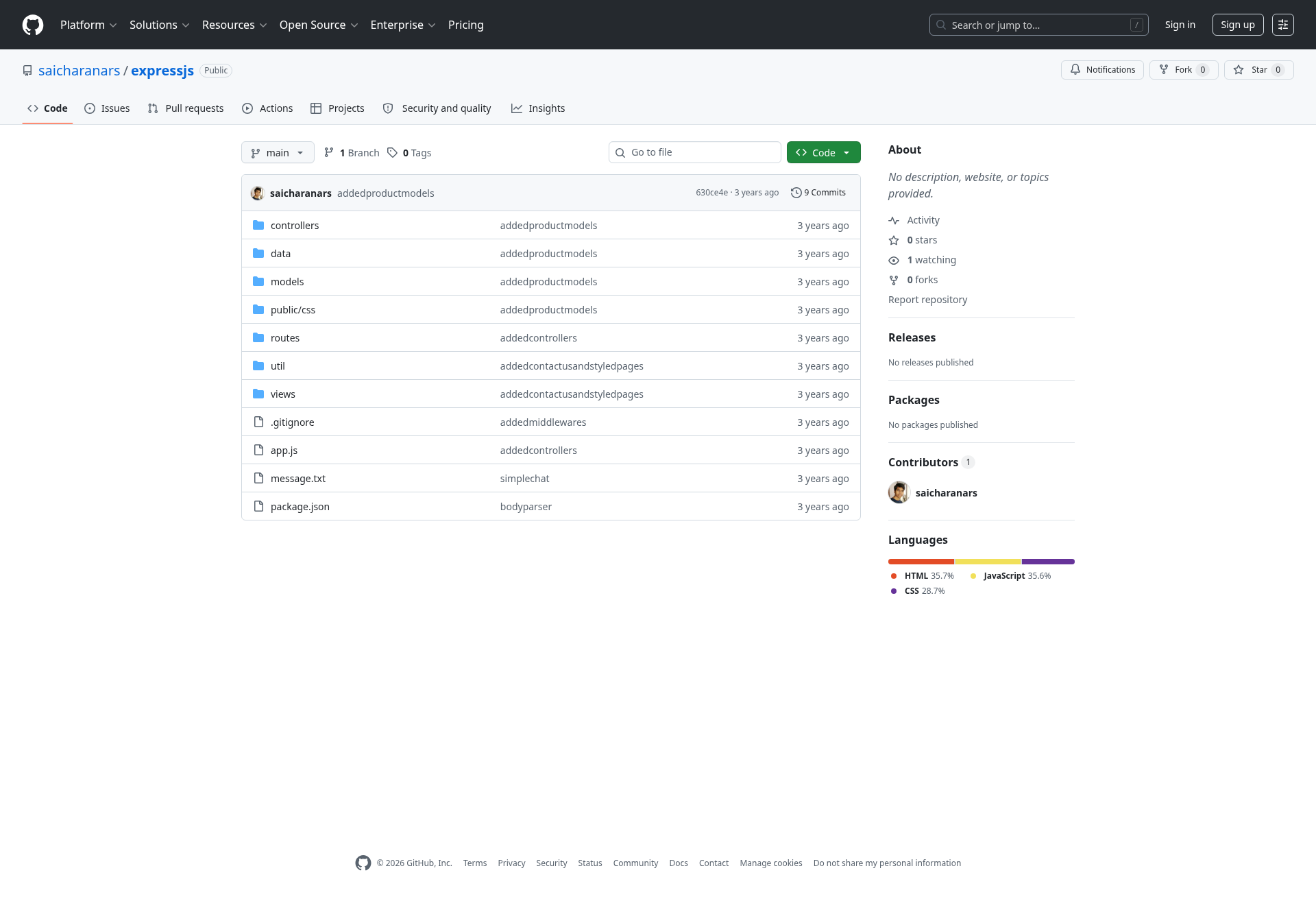Click the contributor avatar for saicharanars

[899, 492]
